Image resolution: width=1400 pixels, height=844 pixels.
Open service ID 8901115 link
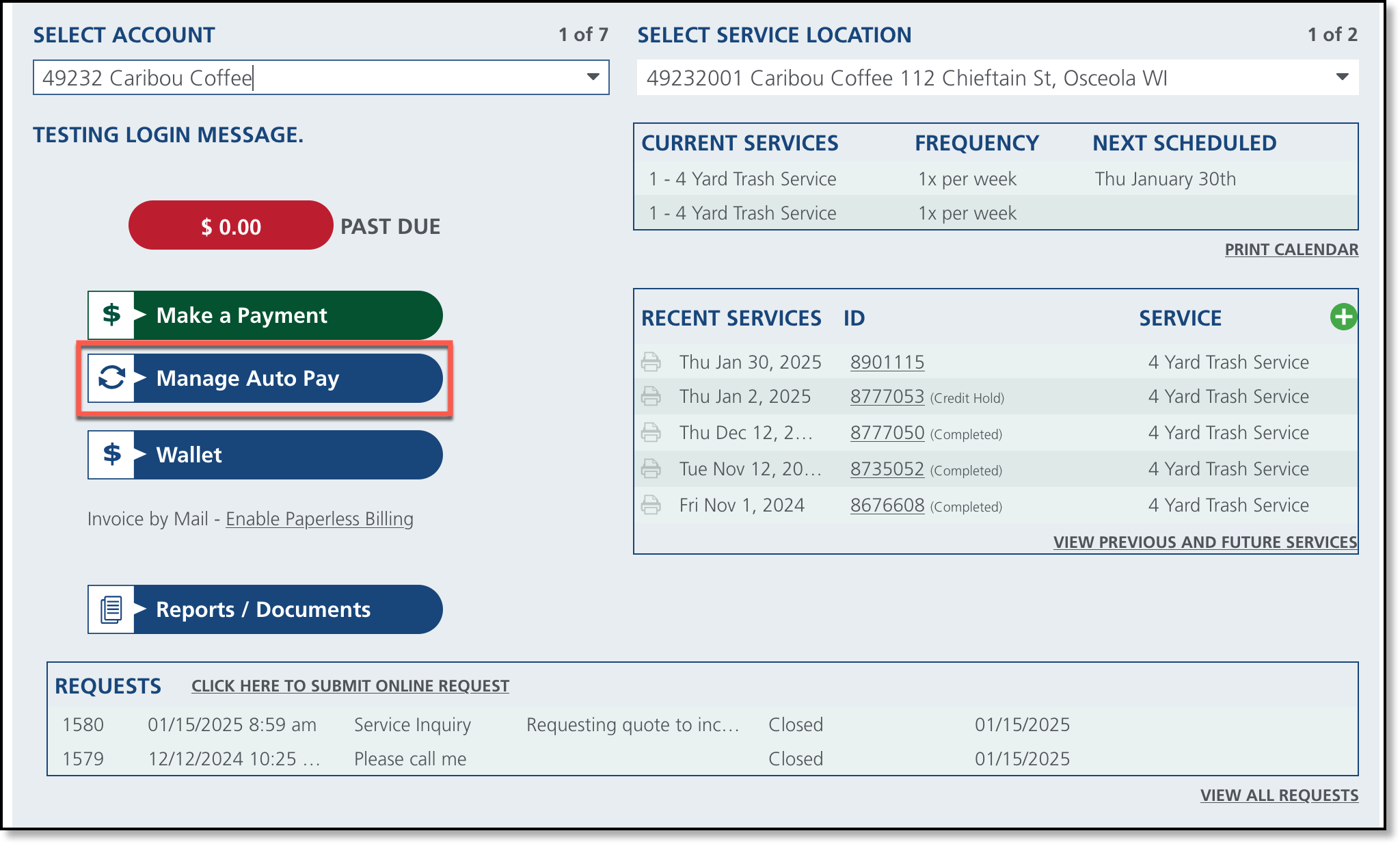(x=887, y=362)
